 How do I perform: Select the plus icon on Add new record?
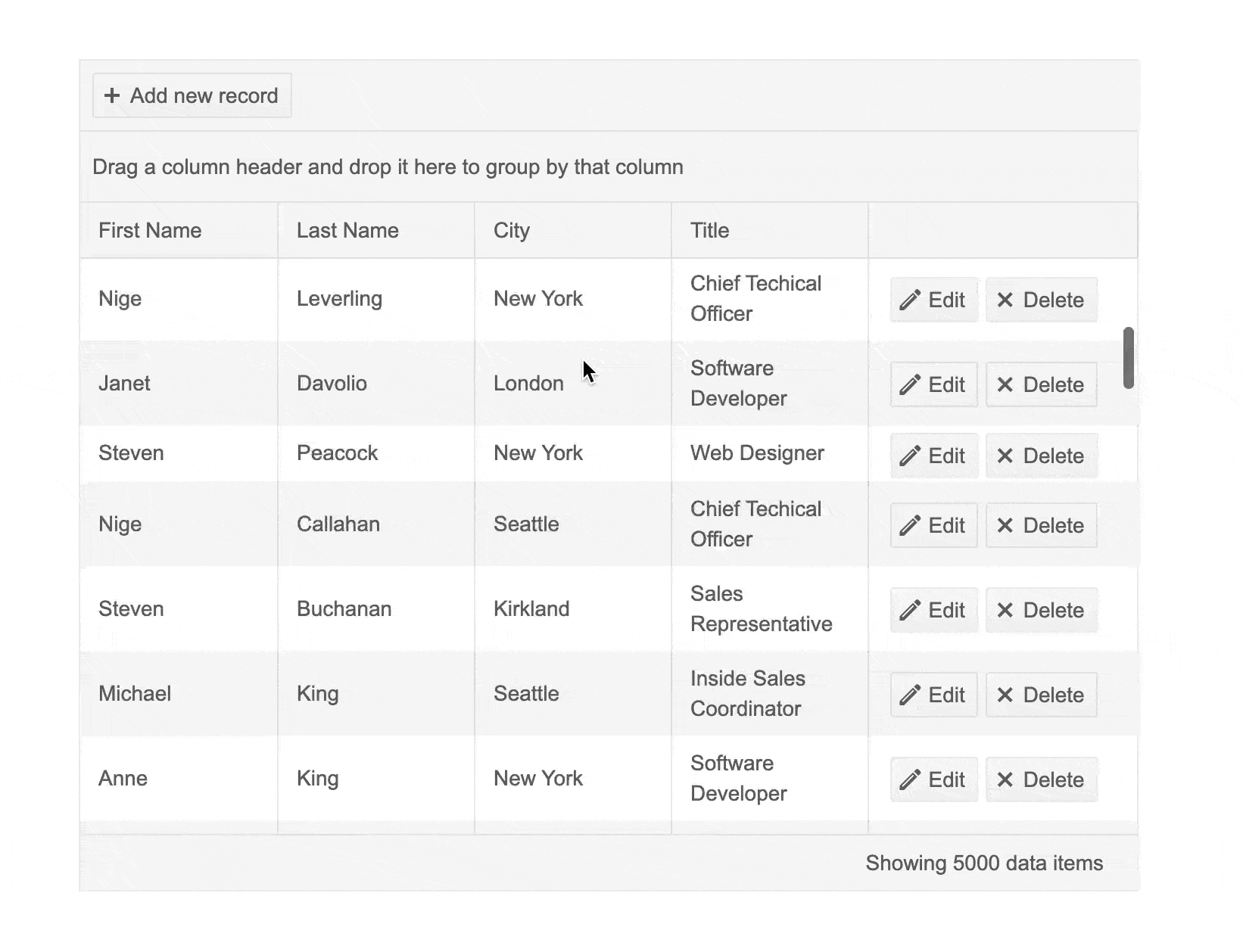click(x=113, y=96)
